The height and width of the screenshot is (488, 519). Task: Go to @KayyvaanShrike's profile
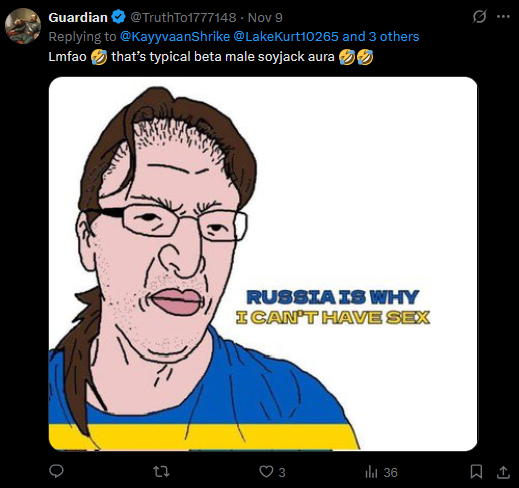pos(175,37)
